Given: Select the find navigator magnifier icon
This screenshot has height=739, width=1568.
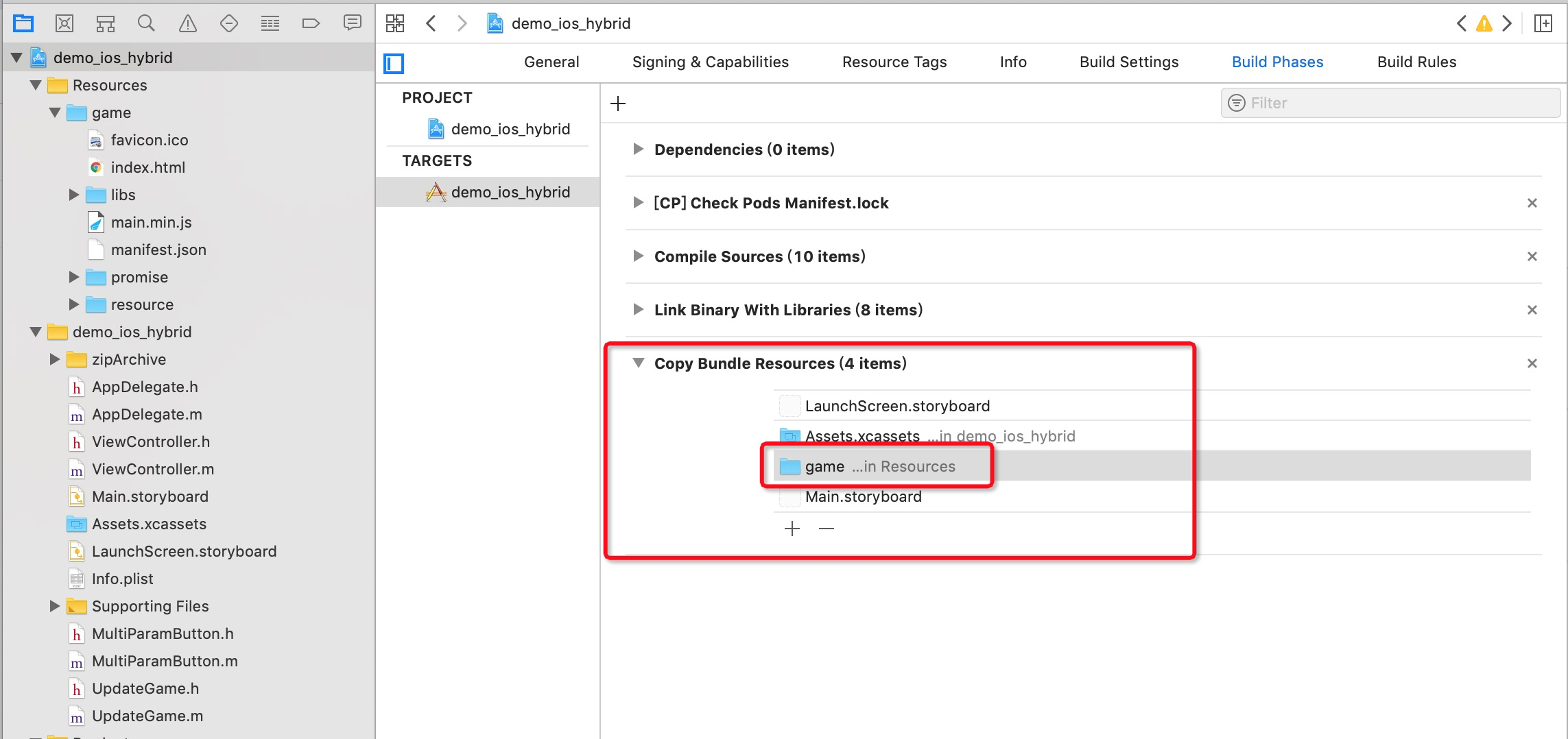Looking at the screenshot, I should click(x=146, y=24).
